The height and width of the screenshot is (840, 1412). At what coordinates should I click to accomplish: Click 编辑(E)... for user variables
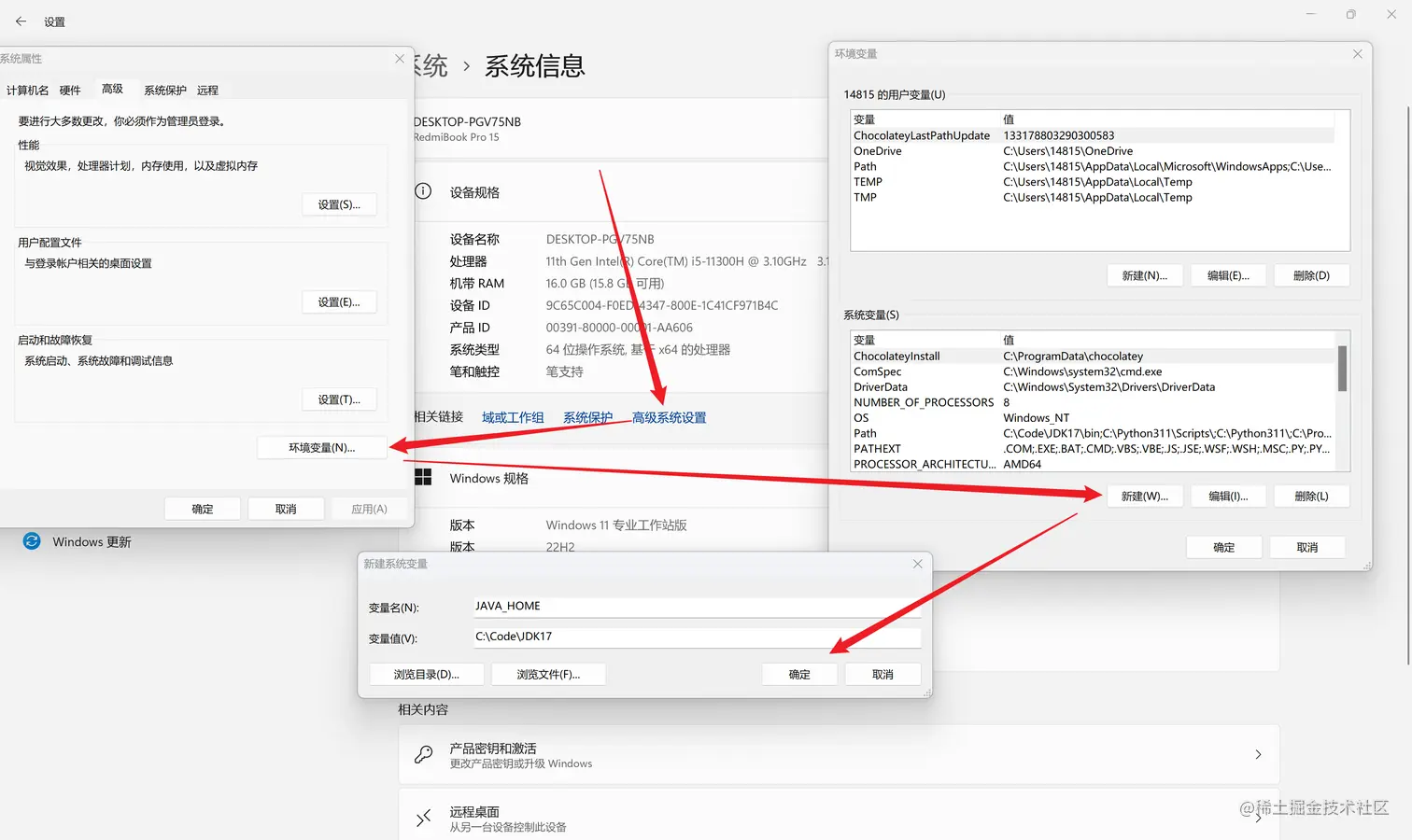point(1228,275)
